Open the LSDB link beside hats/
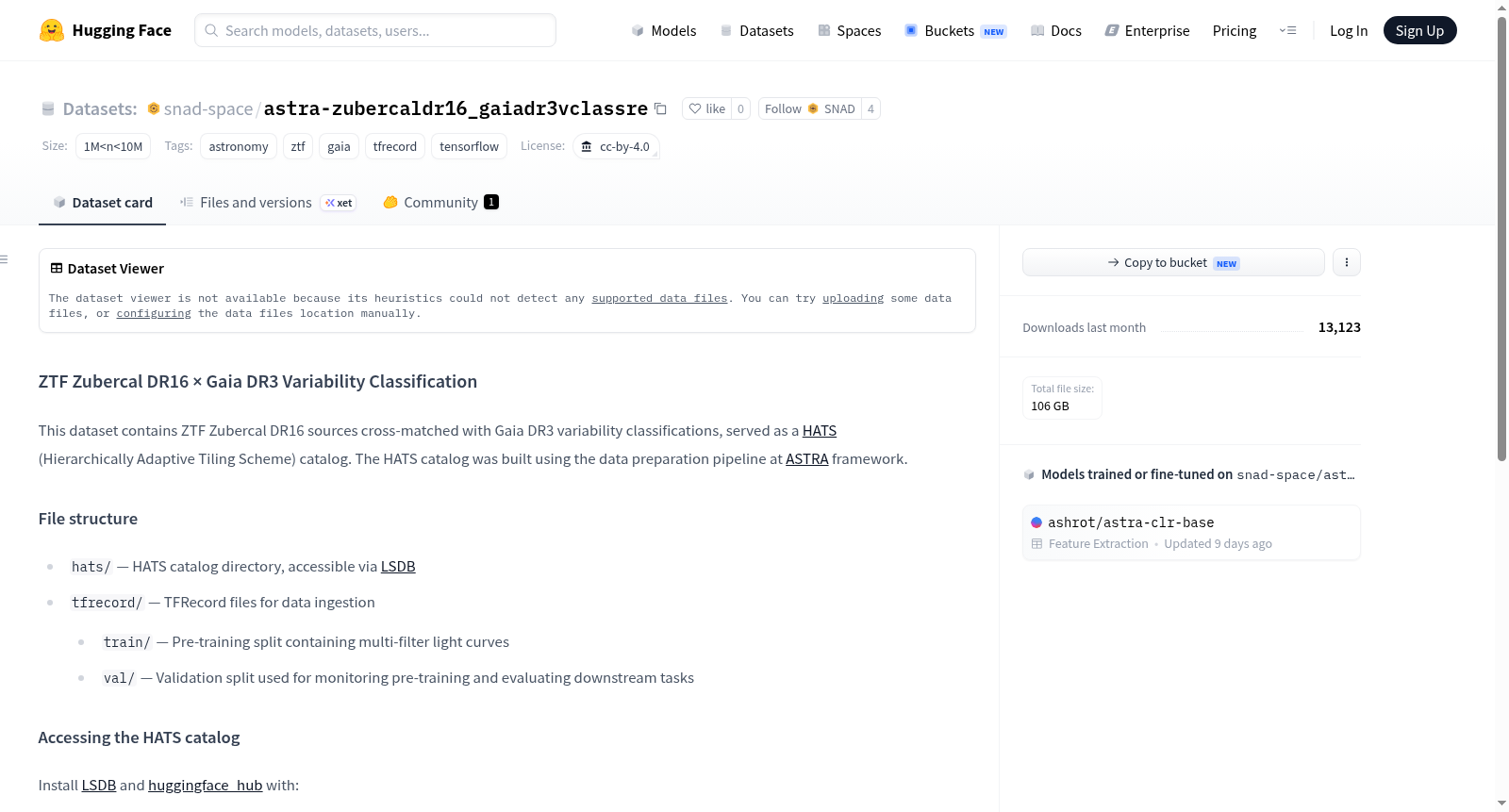Screen dimensions: 1509x812 (398, 566)
